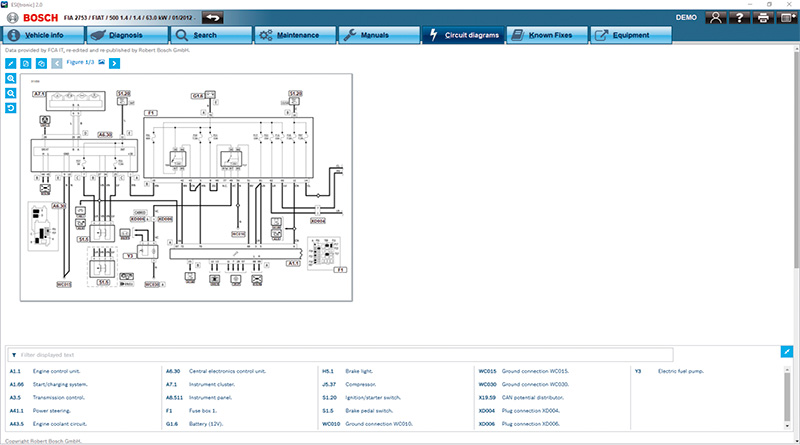
Task: Select legend entry A41.1 Power steering
Action: 40,411
